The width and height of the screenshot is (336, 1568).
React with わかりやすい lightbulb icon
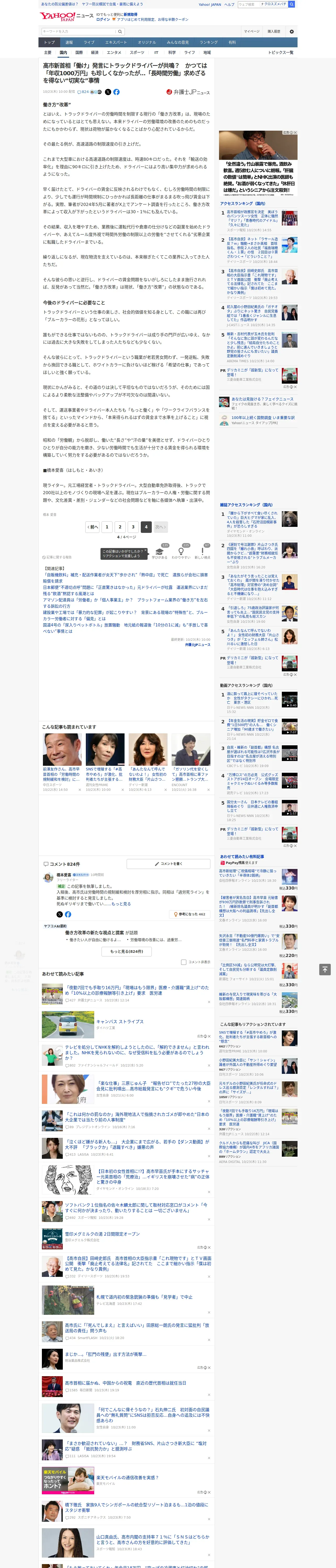tap(181, 551)
